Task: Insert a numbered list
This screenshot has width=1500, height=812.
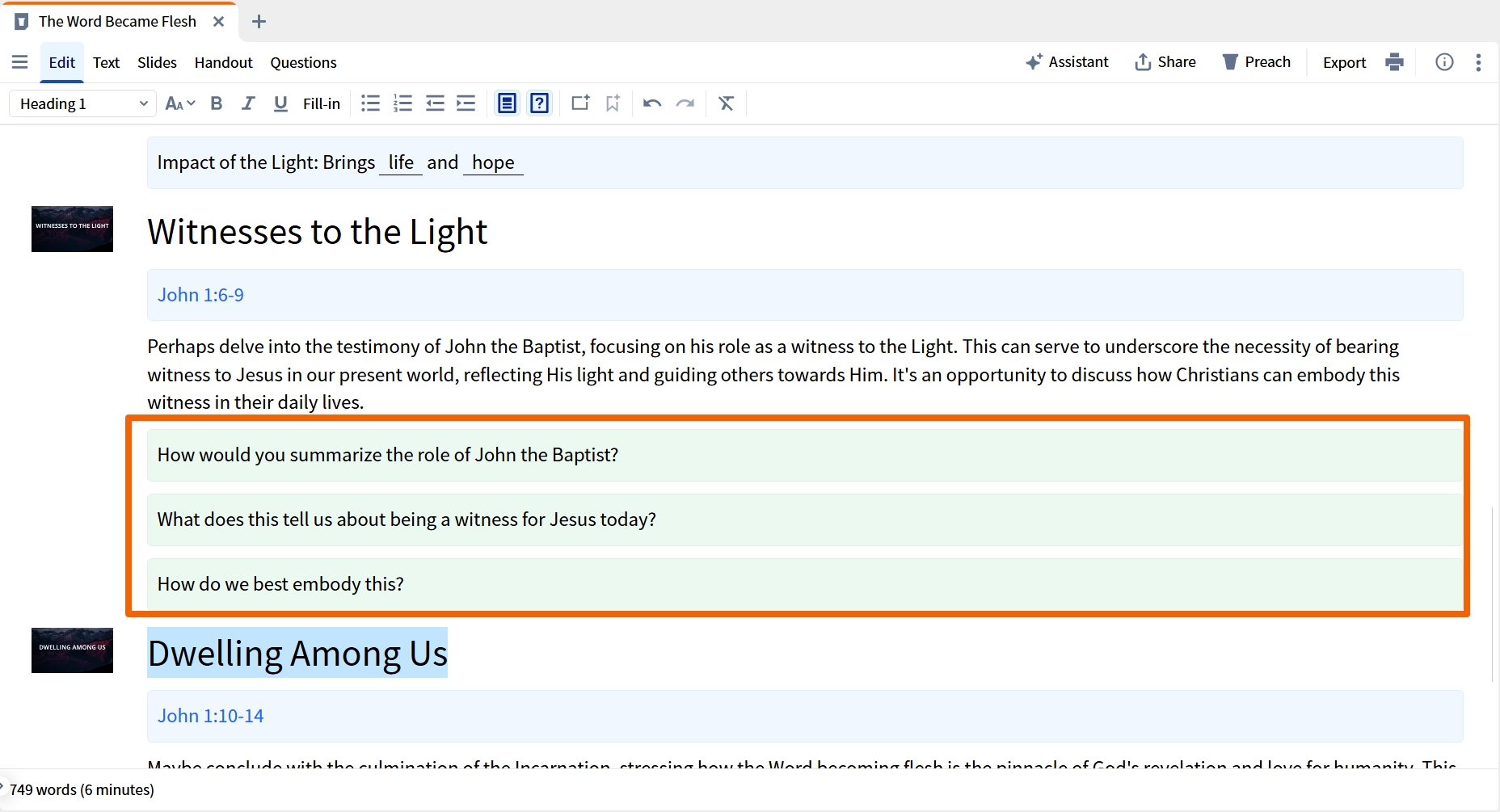Action: coord(402,103)
